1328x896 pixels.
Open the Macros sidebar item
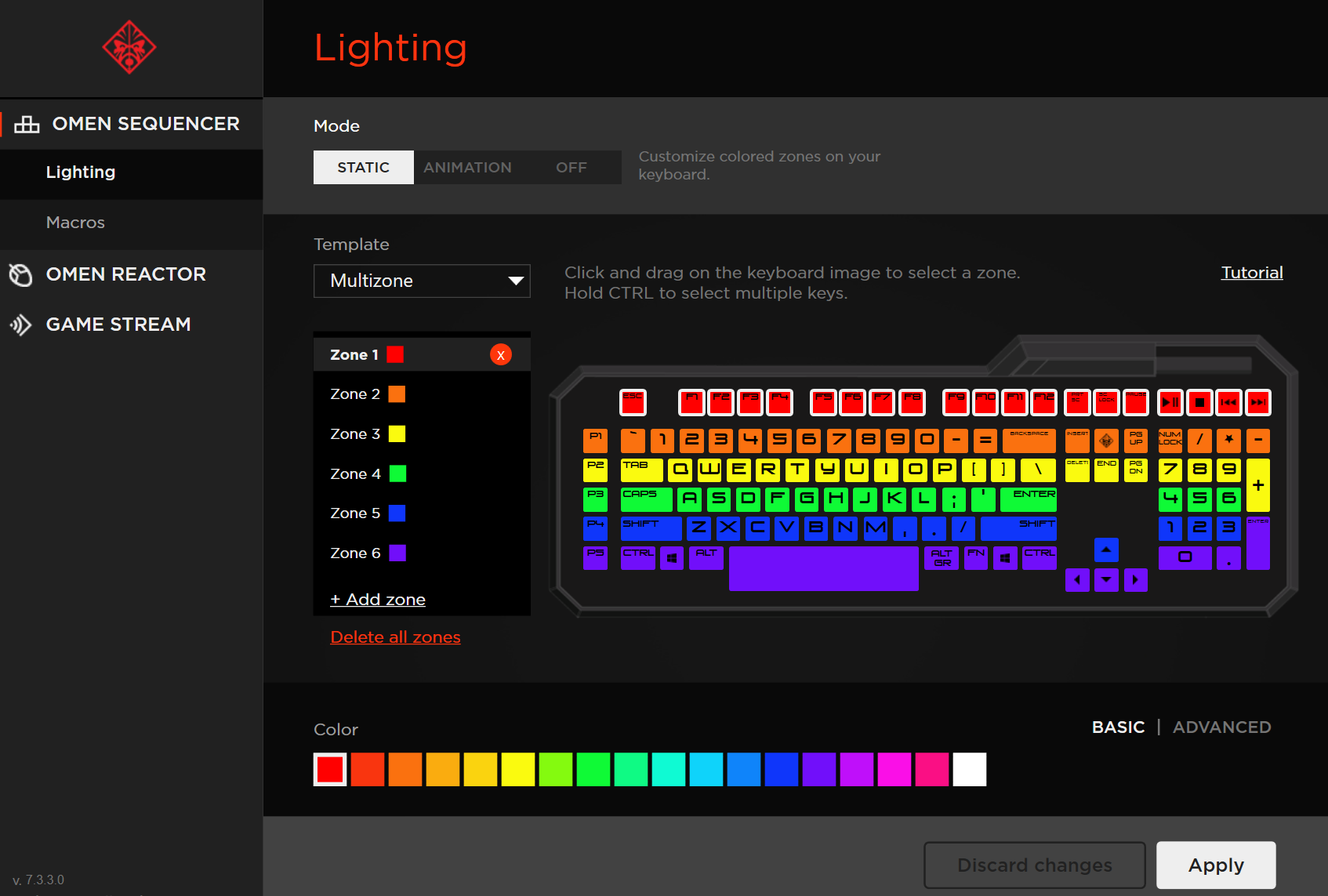[131, 223]
